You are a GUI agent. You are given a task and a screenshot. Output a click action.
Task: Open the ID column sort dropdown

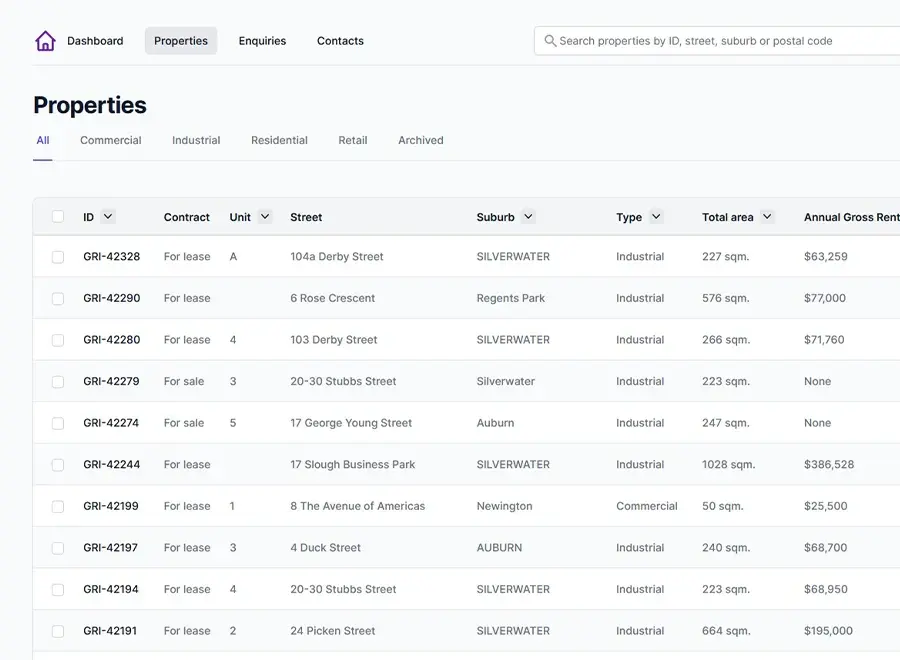pos(108,217)
